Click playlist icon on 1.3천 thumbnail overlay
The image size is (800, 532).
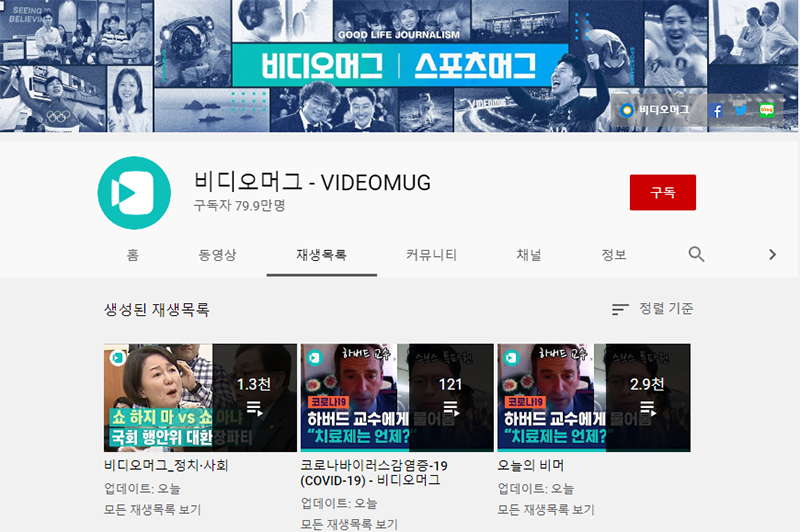point(254,408)
